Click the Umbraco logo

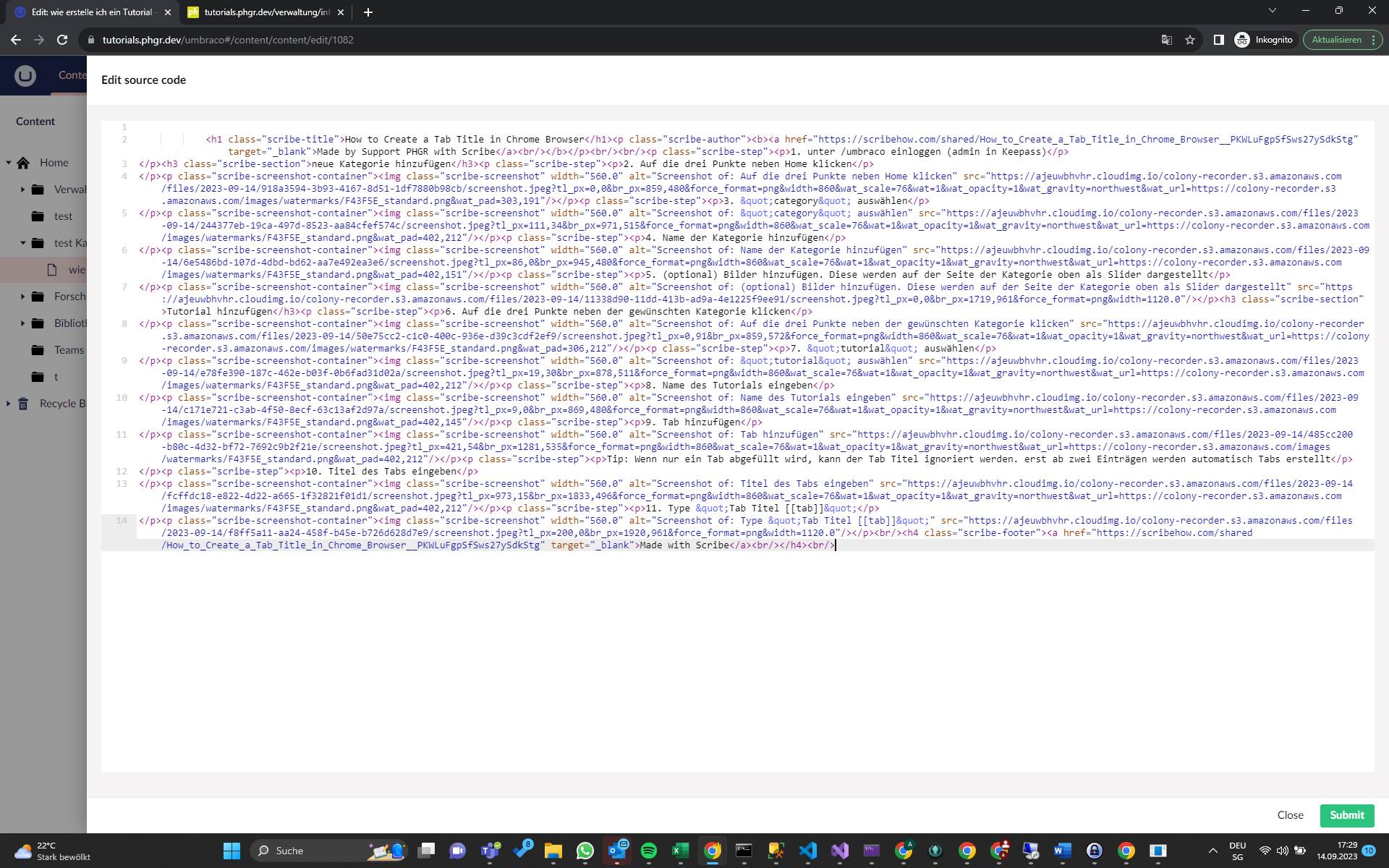(x=25, y=75)
